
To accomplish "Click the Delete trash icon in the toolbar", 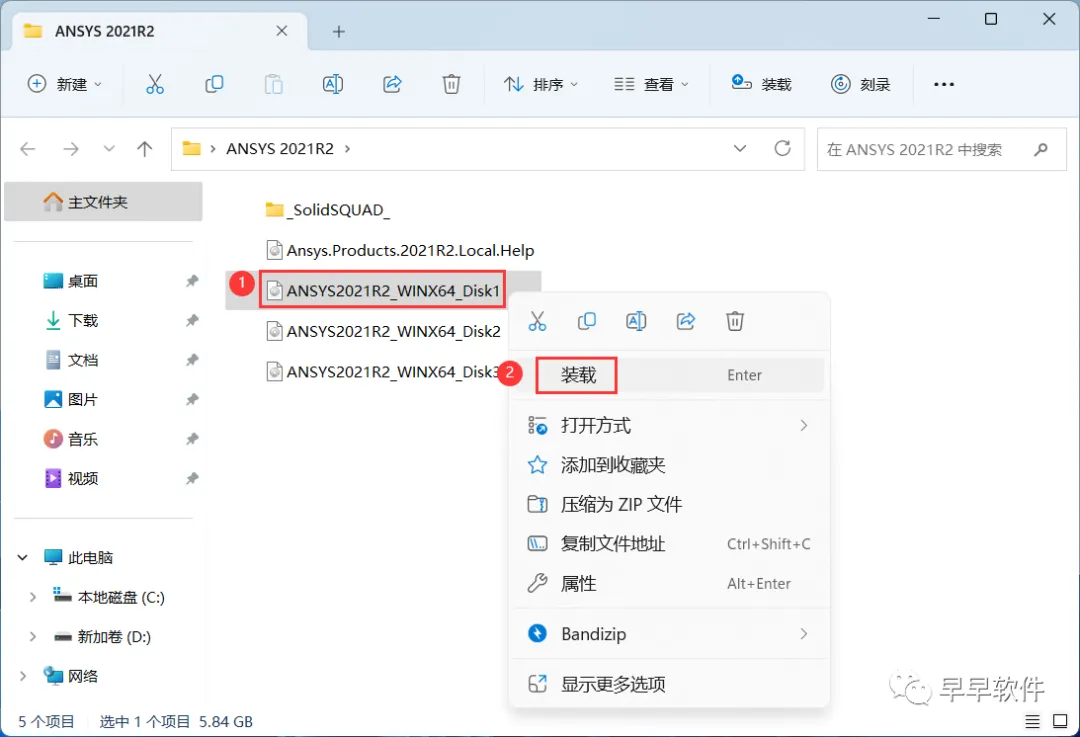I will click(x=451, y=84).
